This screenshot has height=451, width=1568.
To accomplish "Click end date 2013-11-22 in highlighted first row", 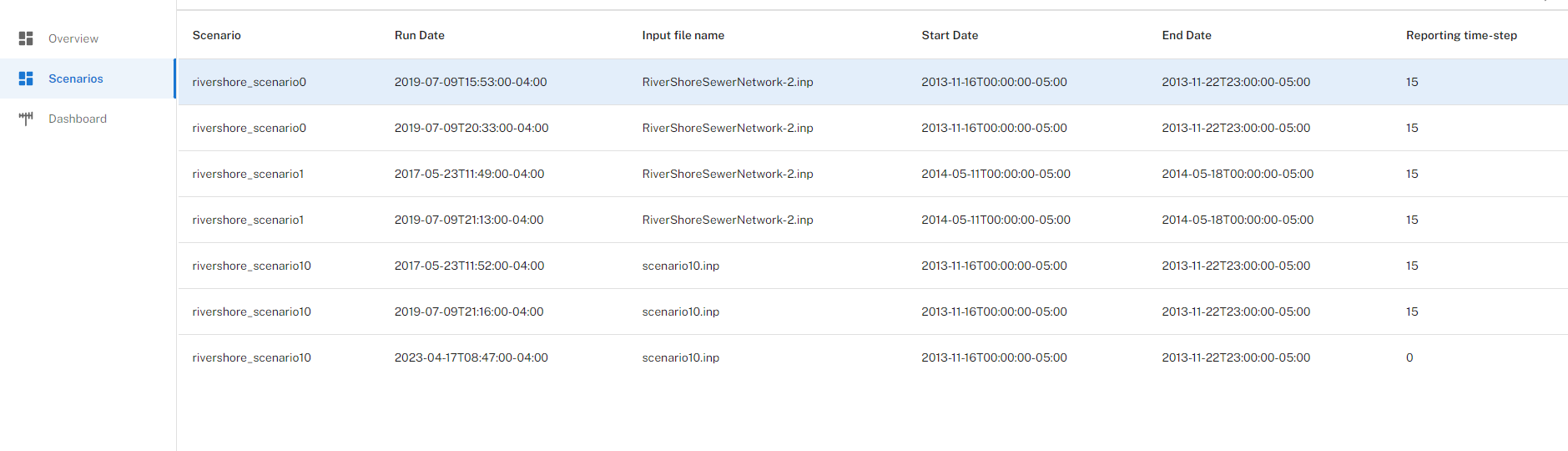I will [x=1236, y=82].
